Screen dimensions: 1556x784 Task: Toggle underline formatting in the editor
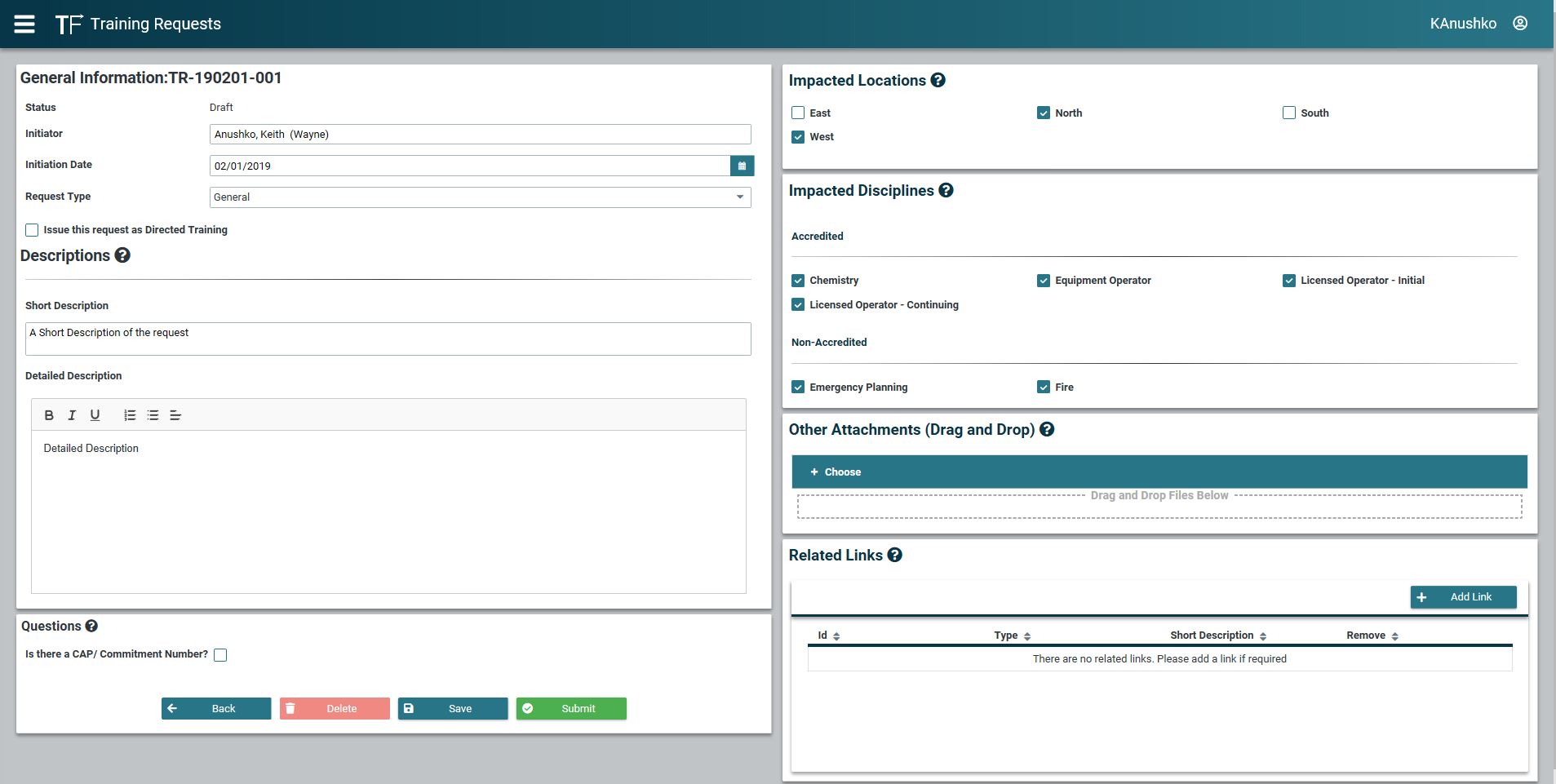pyautogui.click(x=95, y=415)
